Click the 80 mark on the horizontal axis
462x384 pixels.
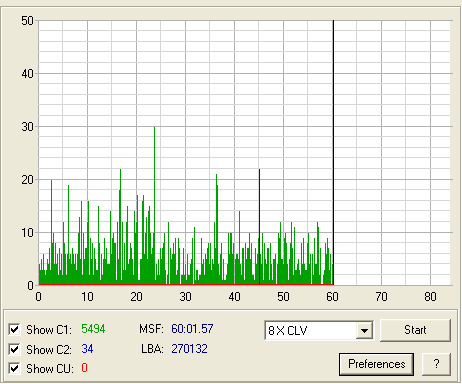click(x=430, y=297)
